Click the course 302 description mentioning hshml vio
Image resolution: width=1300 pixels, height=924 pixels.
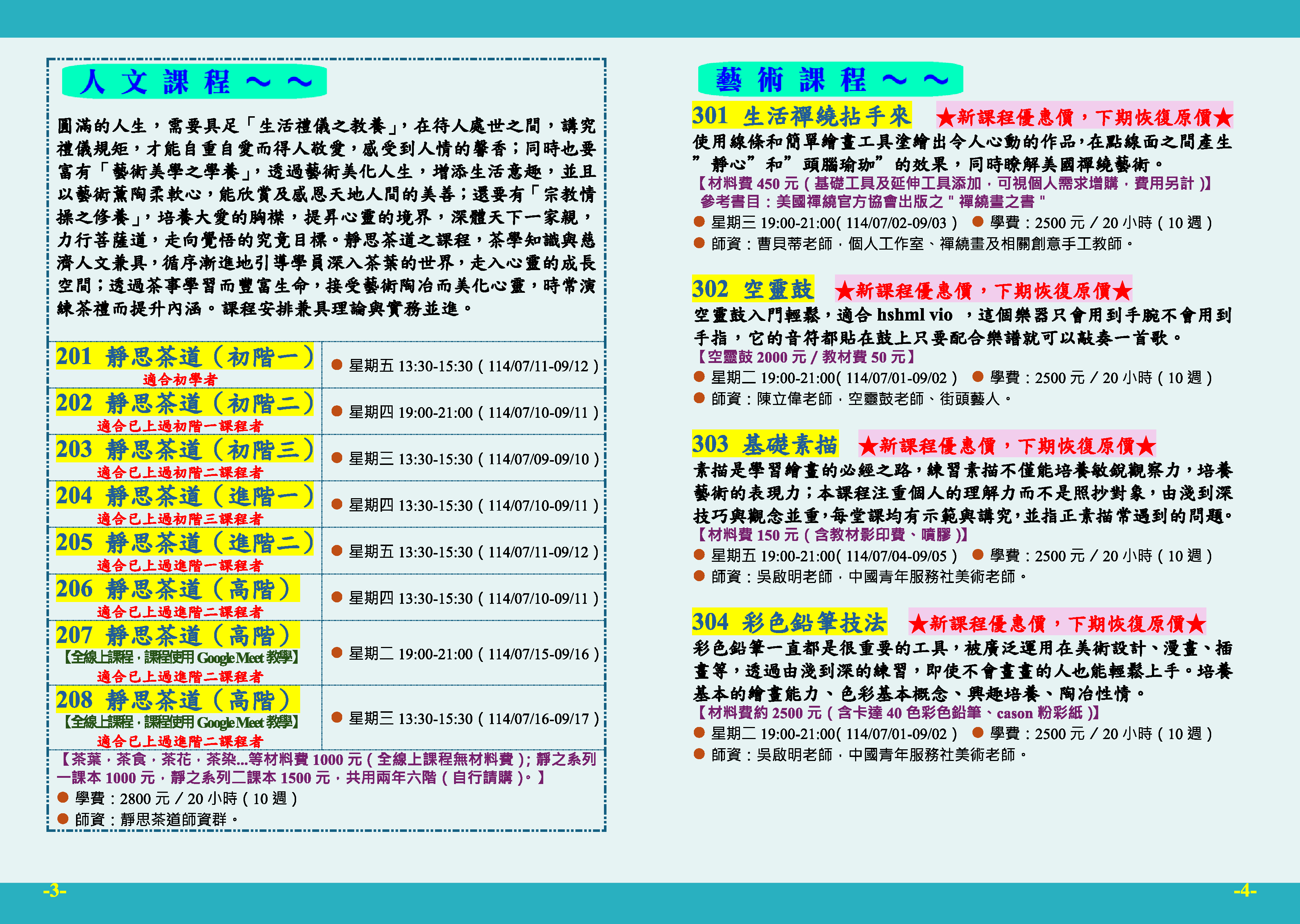point(963,326)
